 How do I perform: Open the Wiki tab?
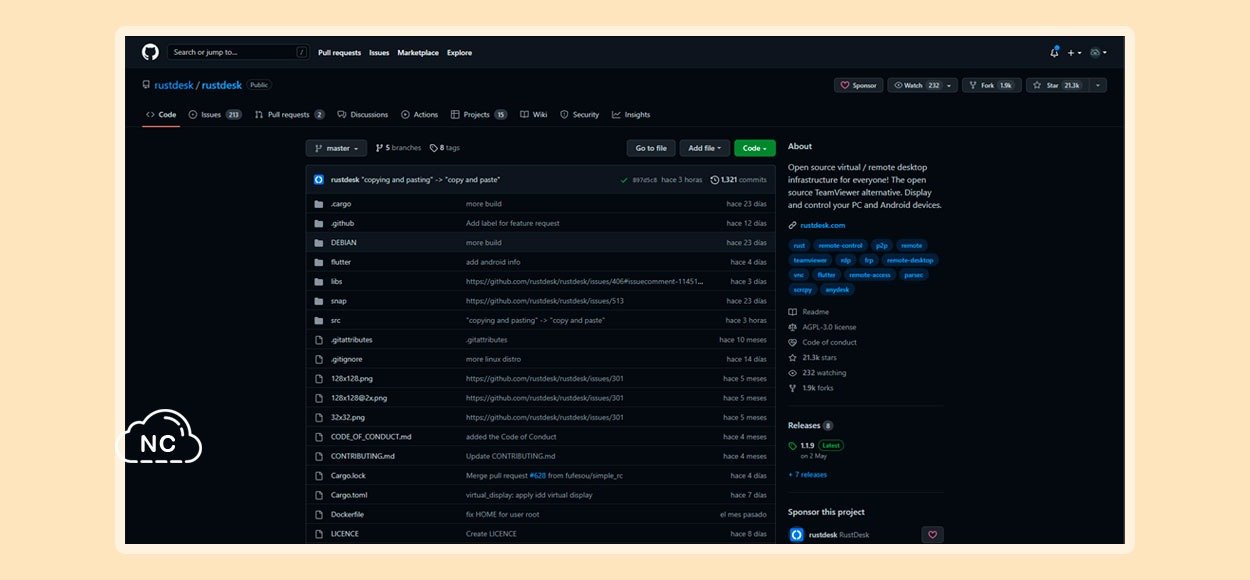(x=534, y=115)
